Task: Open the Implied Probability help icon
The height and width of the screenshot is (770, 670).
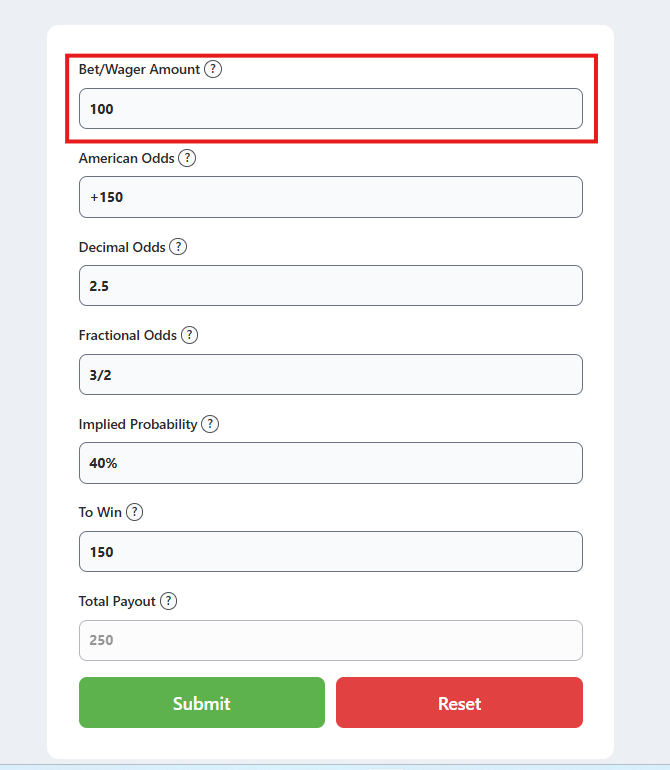Action: pos(210,424)
